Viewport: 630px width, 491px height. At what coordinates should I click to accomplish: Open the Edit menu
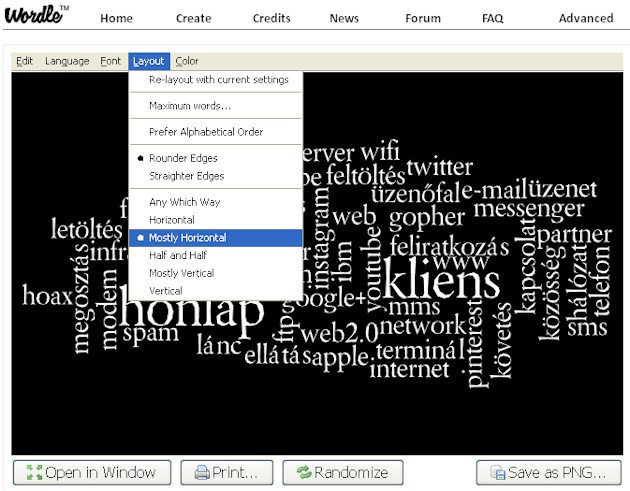coord(24,61)
